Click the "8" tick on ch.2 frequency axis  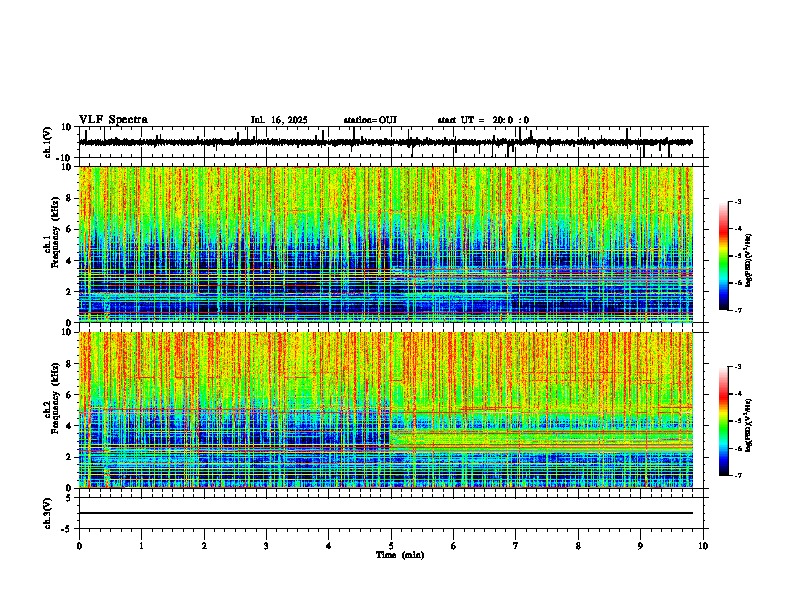click(x=70, y=364)
